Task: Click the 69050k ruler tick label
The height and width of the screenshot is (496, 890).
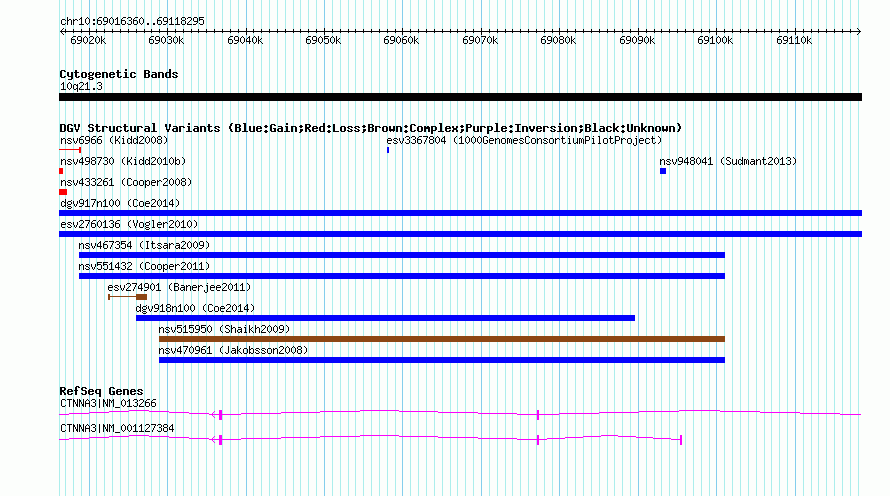Action: (x=323, y=40)
